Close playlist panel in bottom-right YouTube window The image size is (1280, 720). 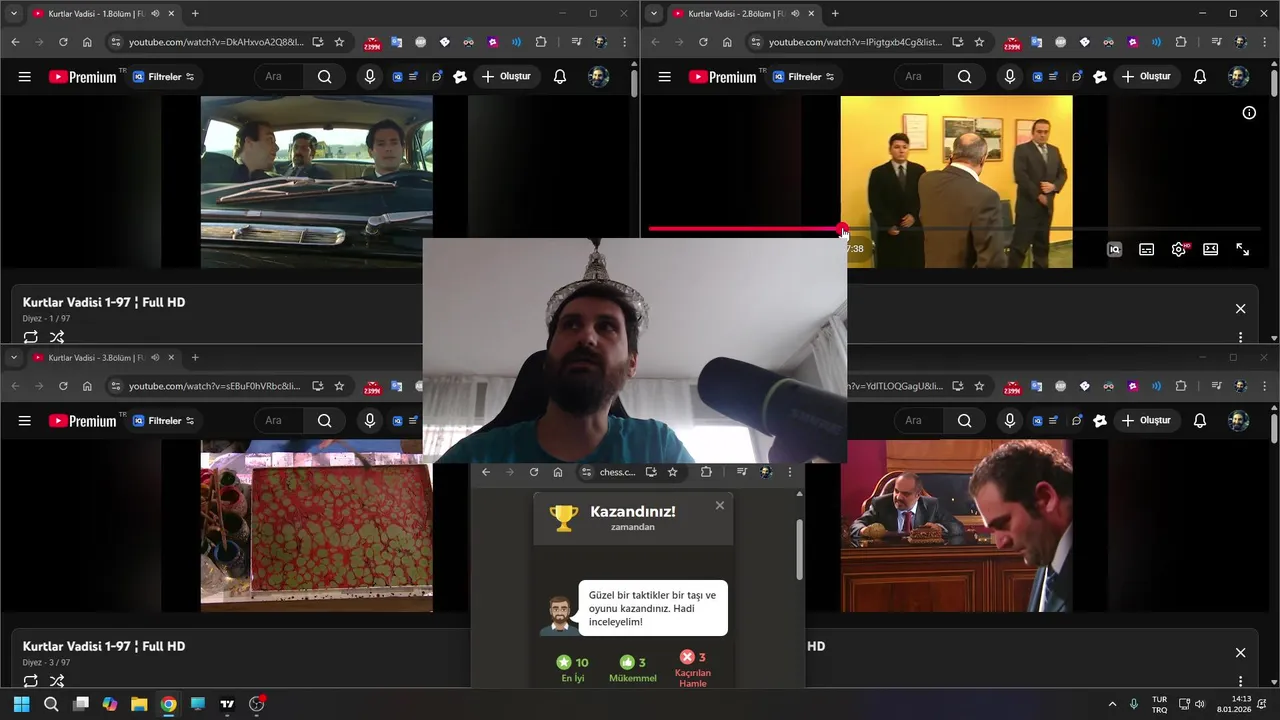click(1241, 653)
